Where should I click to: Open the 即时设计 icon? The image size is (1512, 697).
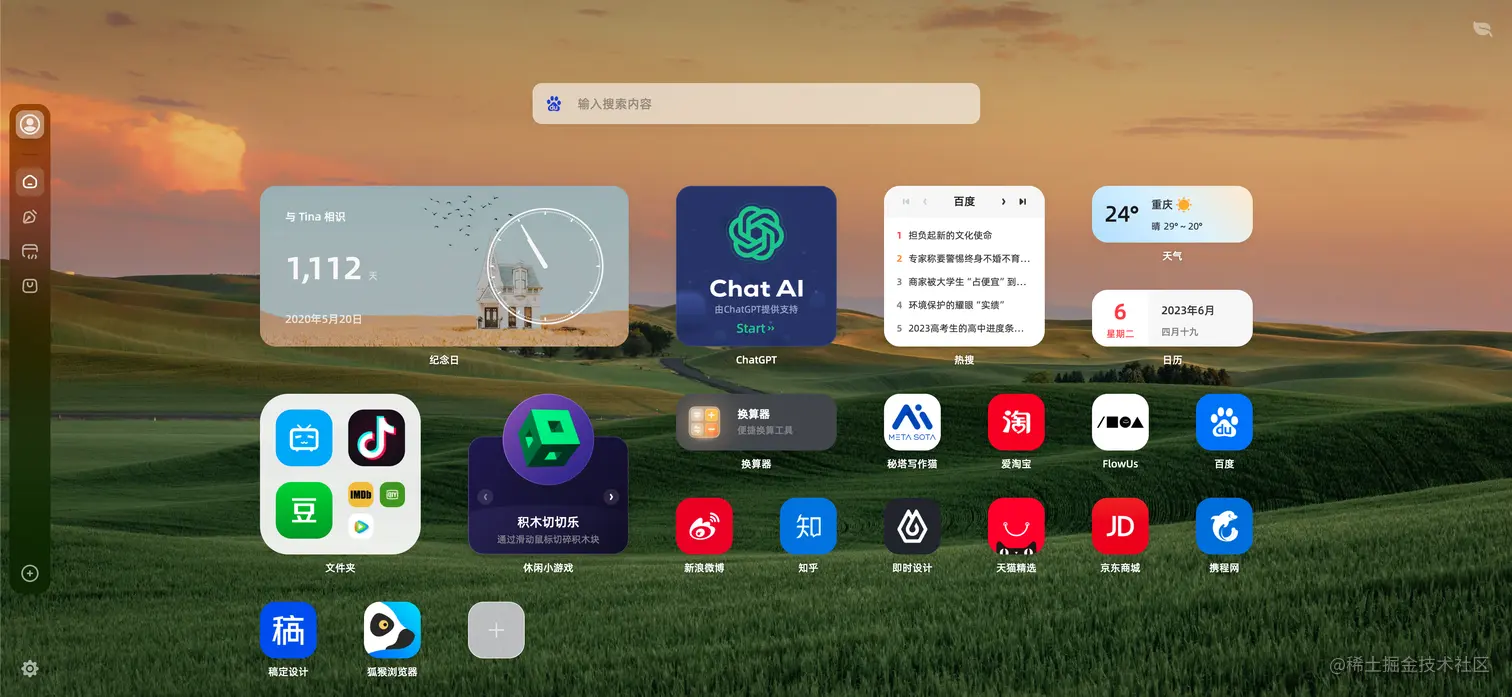click(912, 526)
